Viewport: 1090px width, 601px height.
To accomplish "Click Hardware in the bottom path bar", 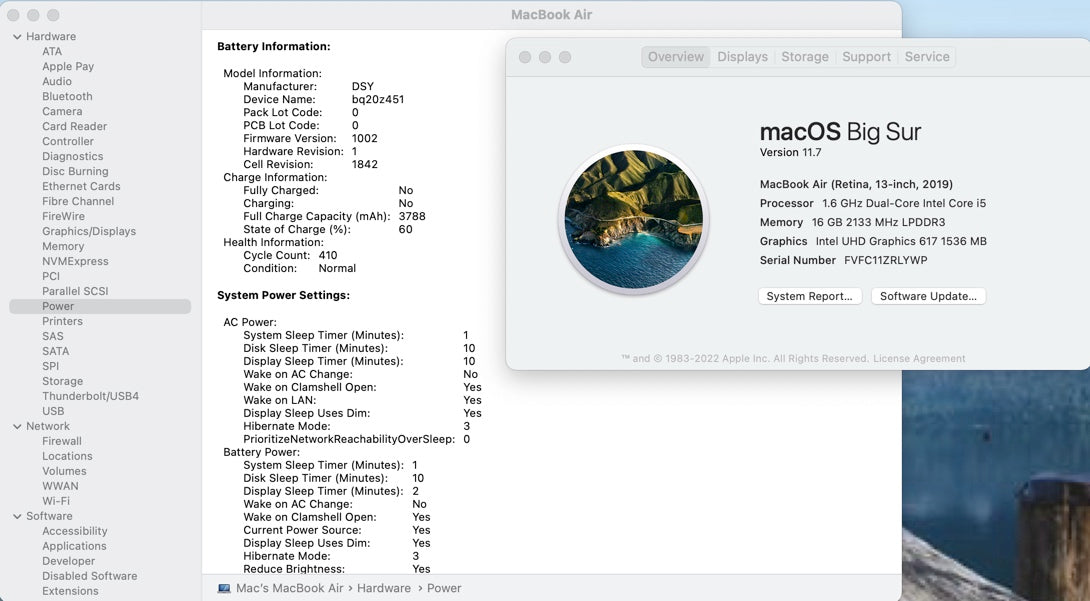I will pos(384,588).
